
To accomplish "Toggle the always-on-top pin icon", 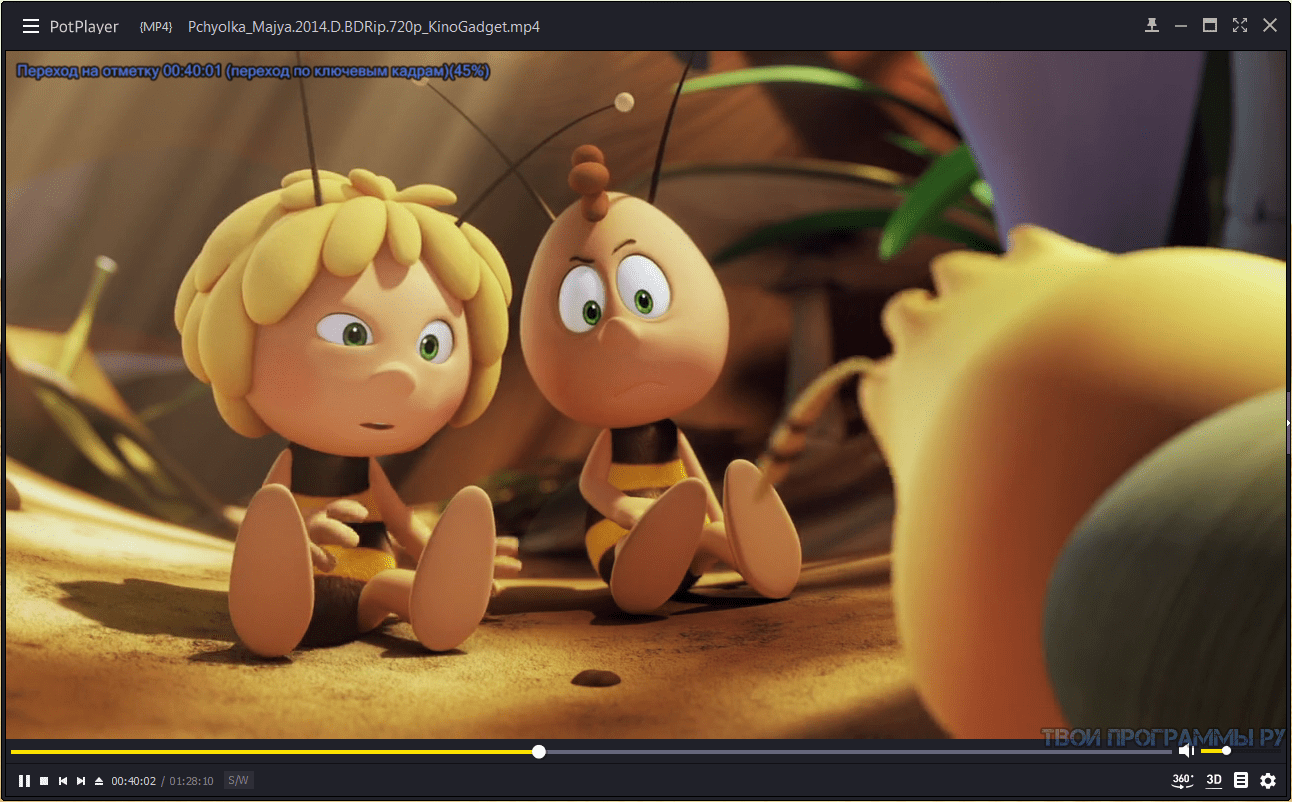I will point(1152,26).
